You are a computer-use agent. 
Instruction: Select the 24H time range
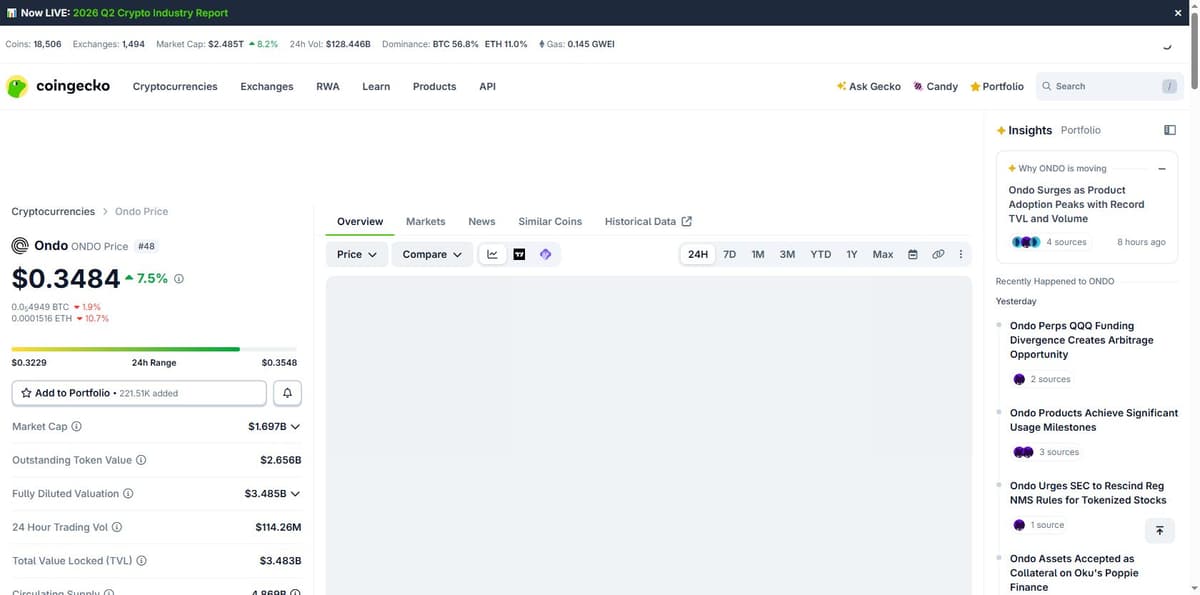click(x=698, y=254)
